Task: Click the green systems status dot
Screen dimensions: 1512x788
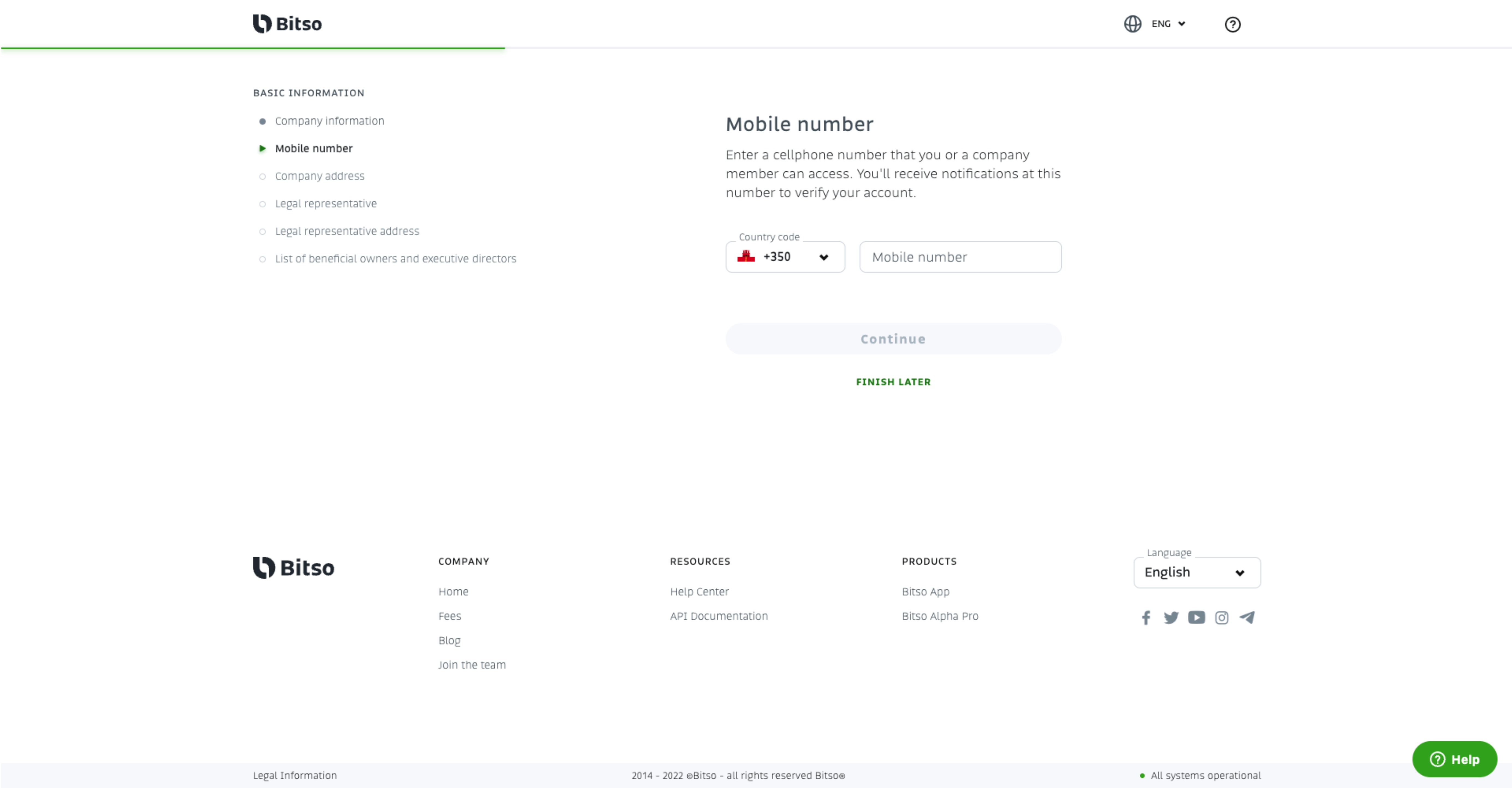Action: (1142, 776)
